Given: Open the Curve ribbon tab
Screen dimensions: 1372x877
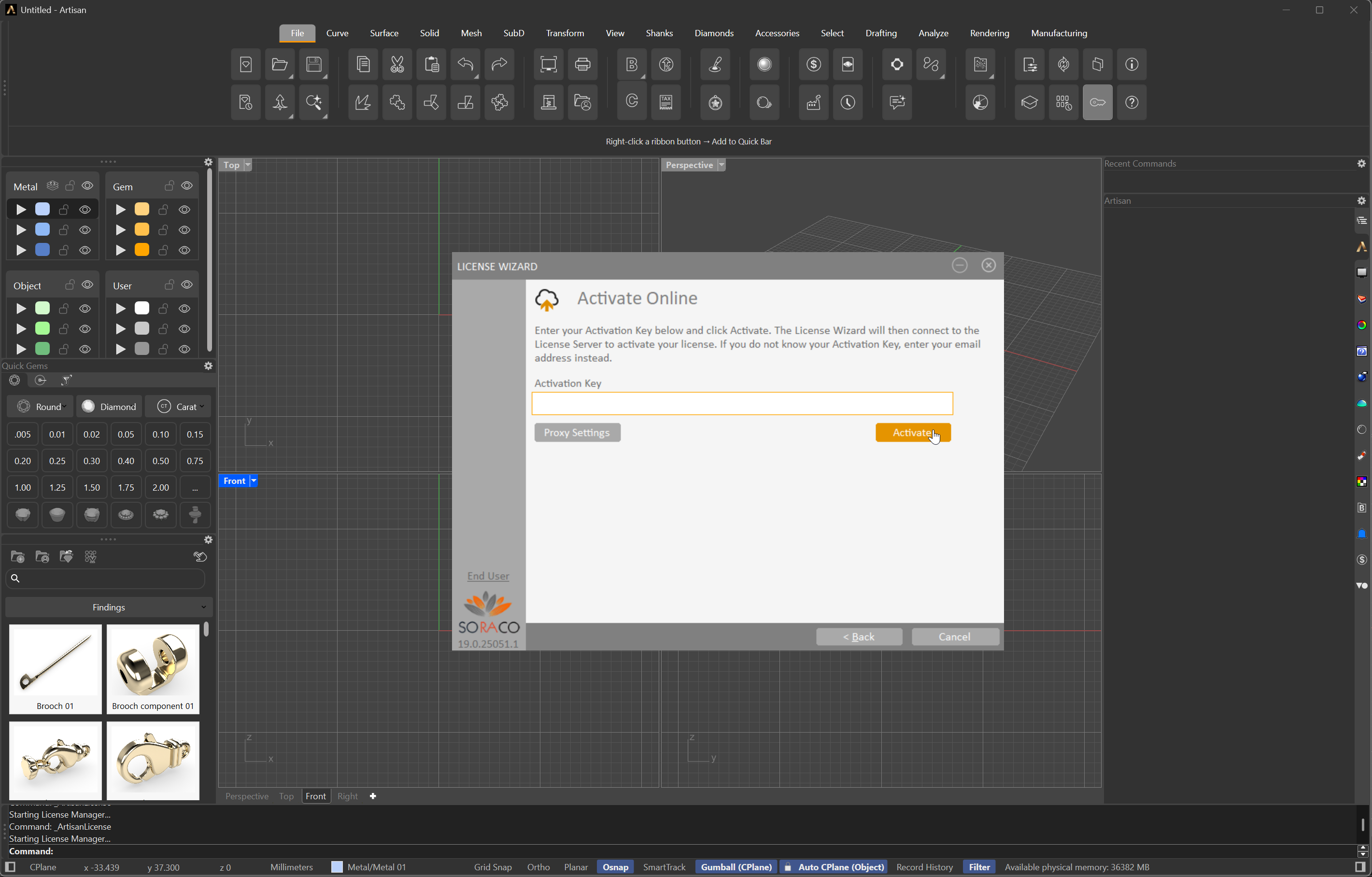Looking at the screenshot, I should (337, 33).
